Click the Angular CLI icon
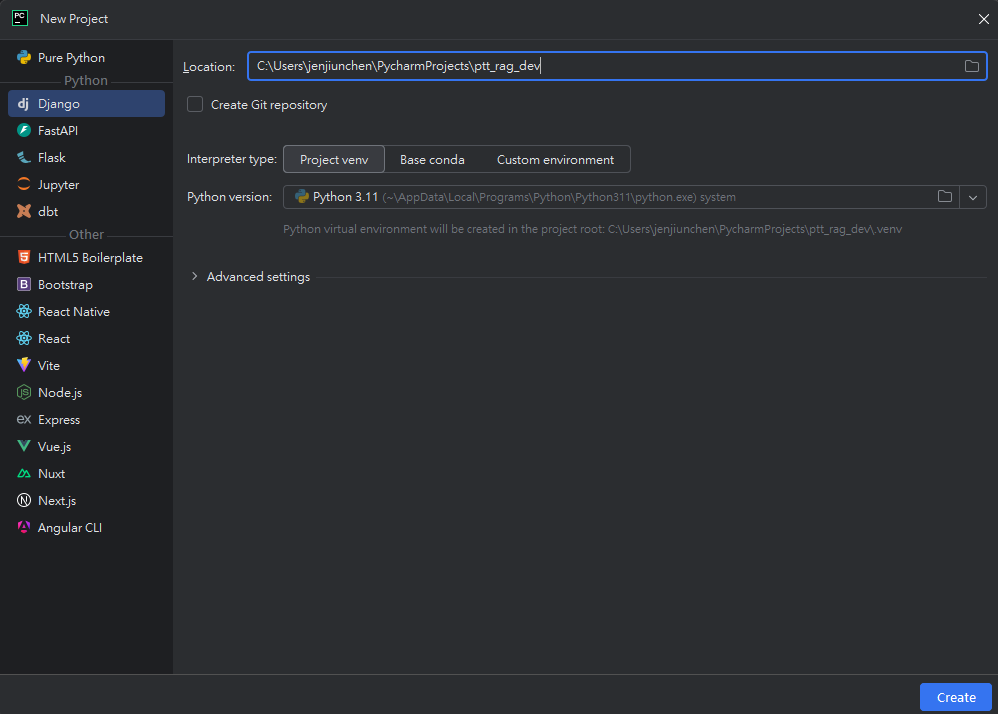 (x=24, y=527)
